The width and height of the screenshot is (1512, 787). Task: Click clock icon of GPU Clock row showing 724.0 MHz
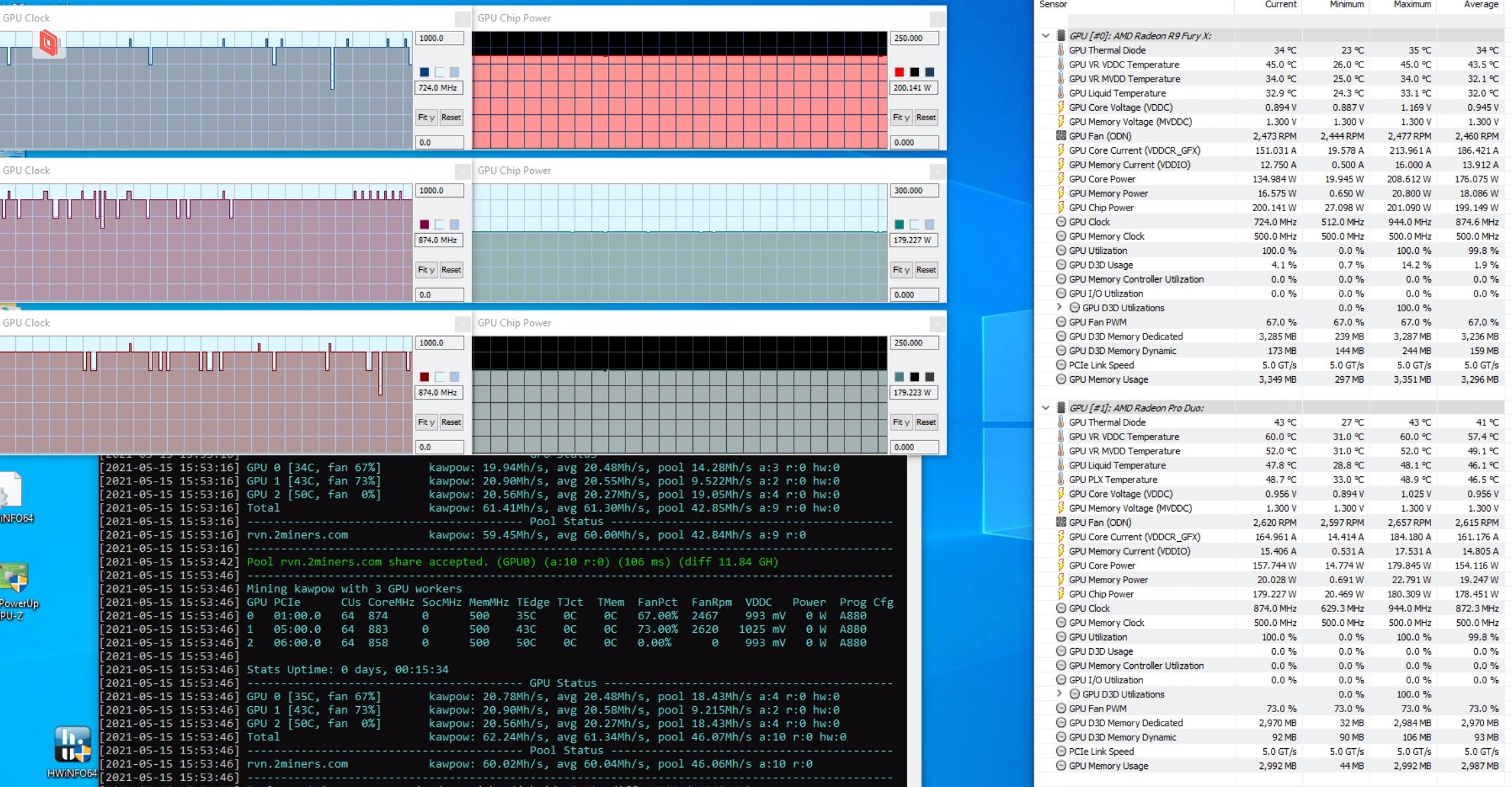click(x=1060, y=222)
